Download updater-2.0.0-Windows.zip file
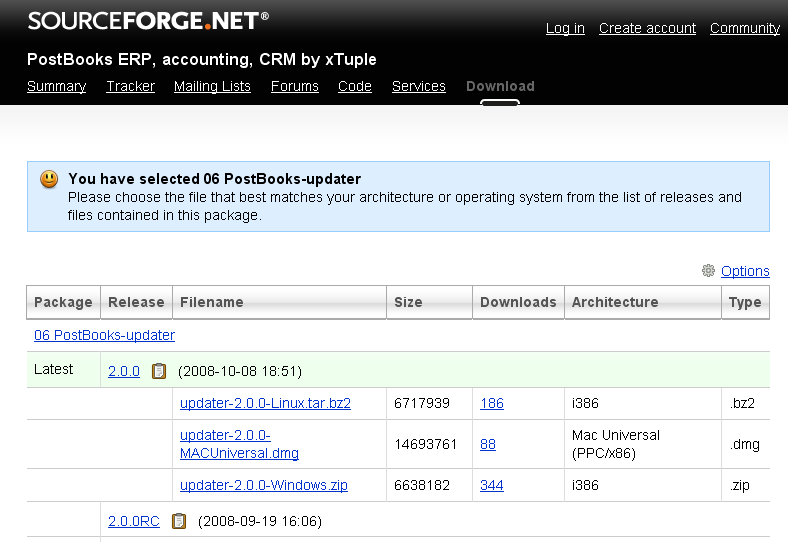 263,485
